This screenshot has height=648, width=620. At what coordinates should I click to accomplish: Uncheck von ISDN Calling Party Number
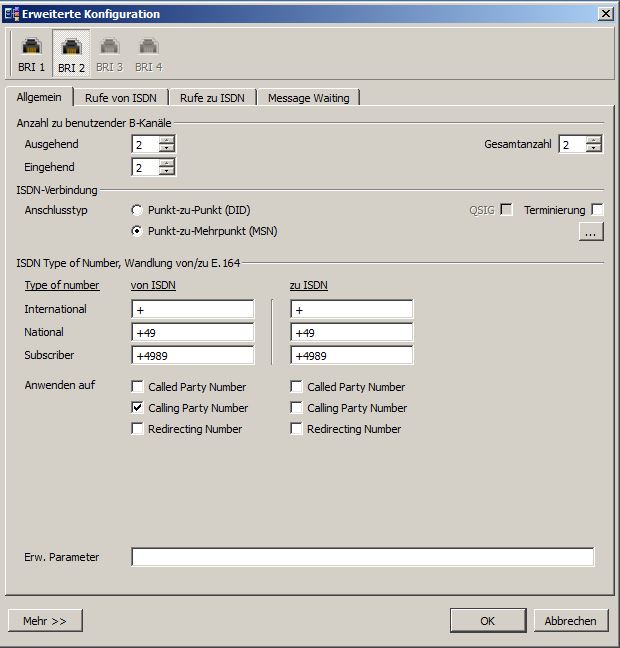[137, 408]
